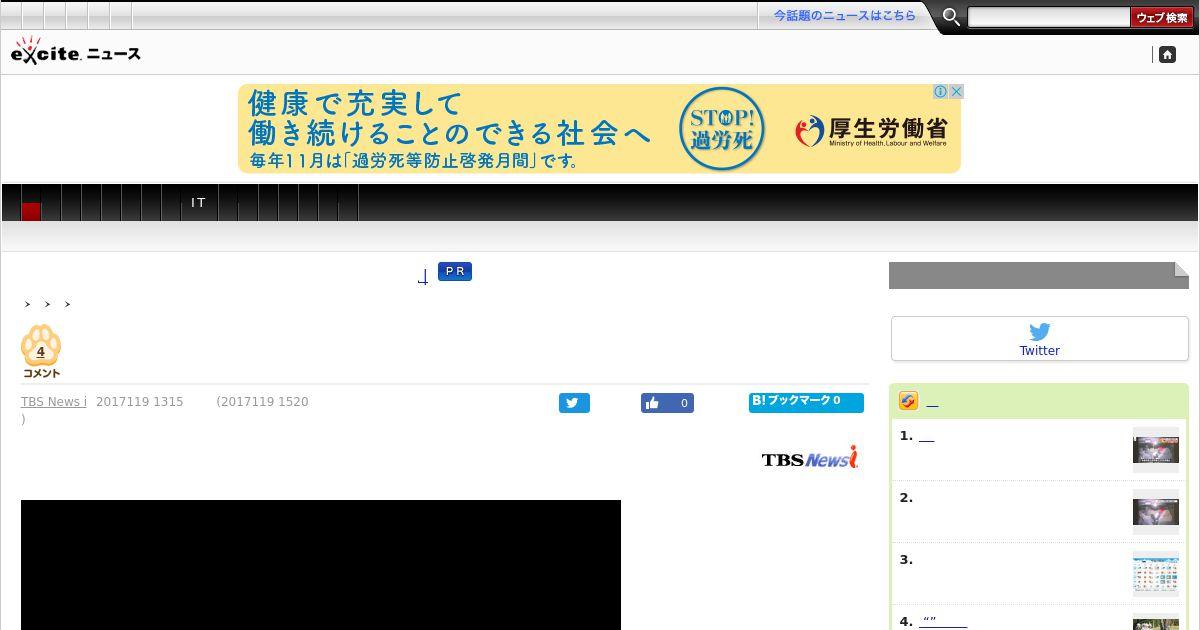
Task: Open the ranking item 3 thumbnail
Action: tap(1156, 574)
